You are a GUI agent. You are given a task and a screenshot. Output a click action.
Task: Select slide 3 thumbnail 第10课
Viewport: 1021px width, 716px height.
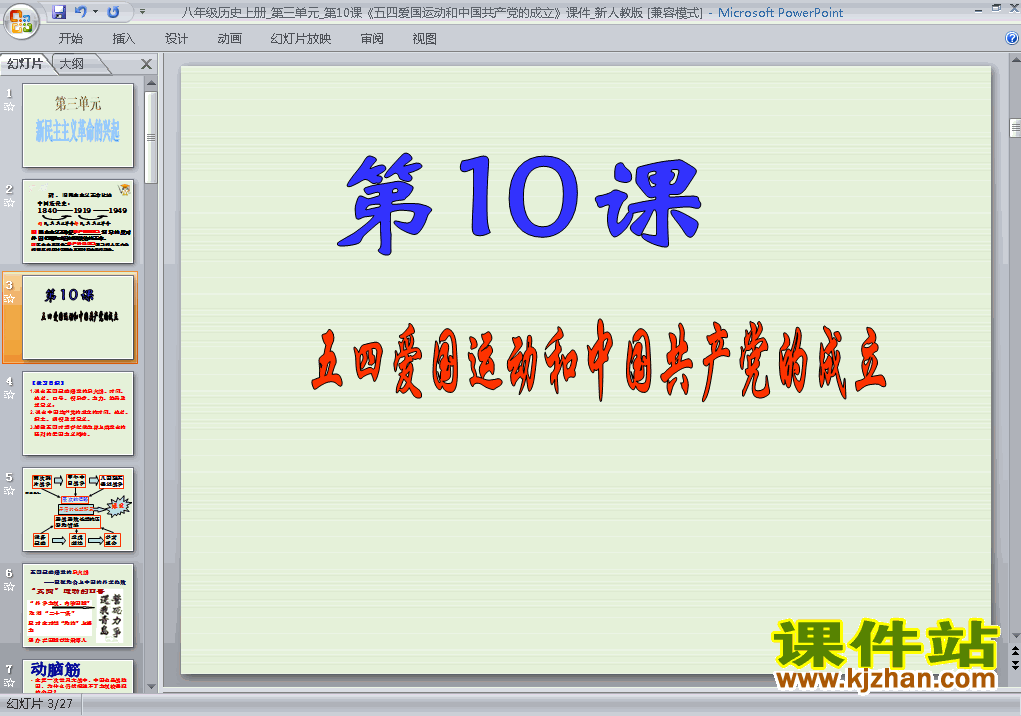78,317
